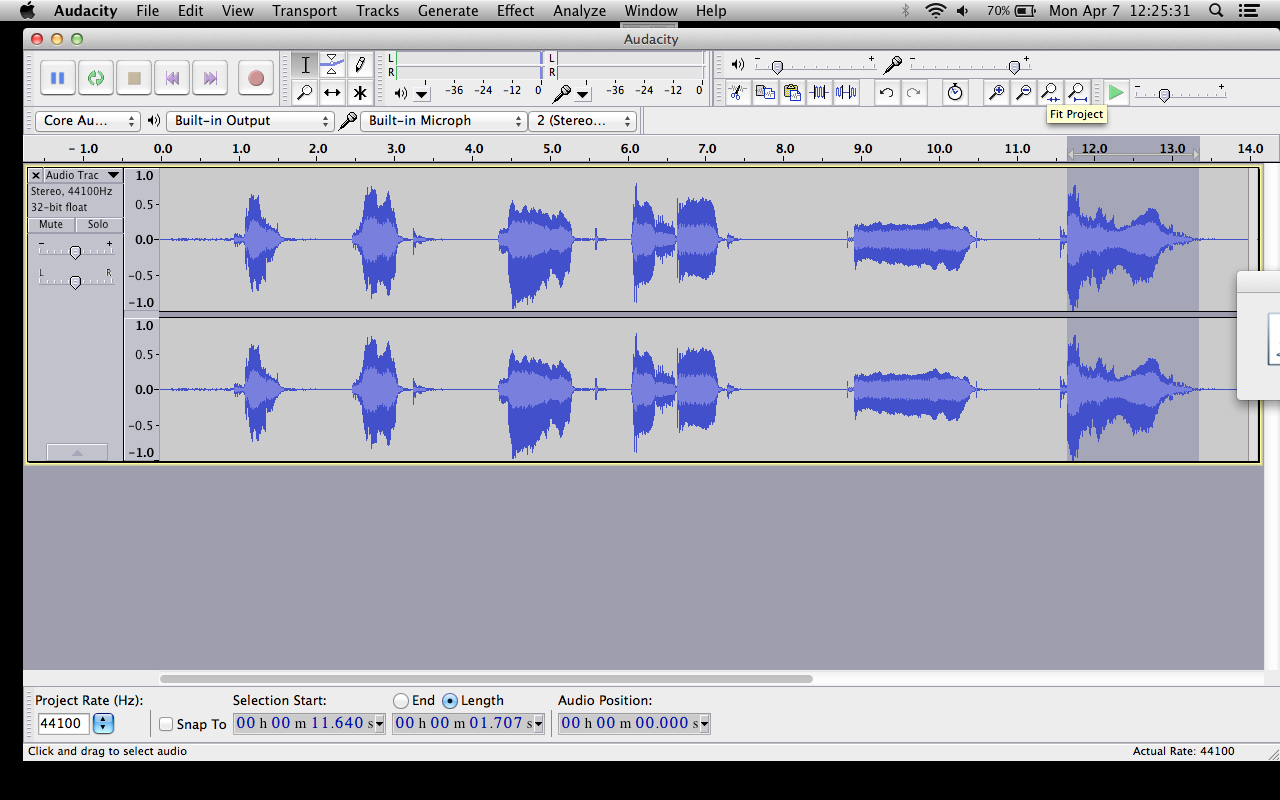Click the Fit Selection zoom icon

pyautogui.click(x=1050, y=92)
